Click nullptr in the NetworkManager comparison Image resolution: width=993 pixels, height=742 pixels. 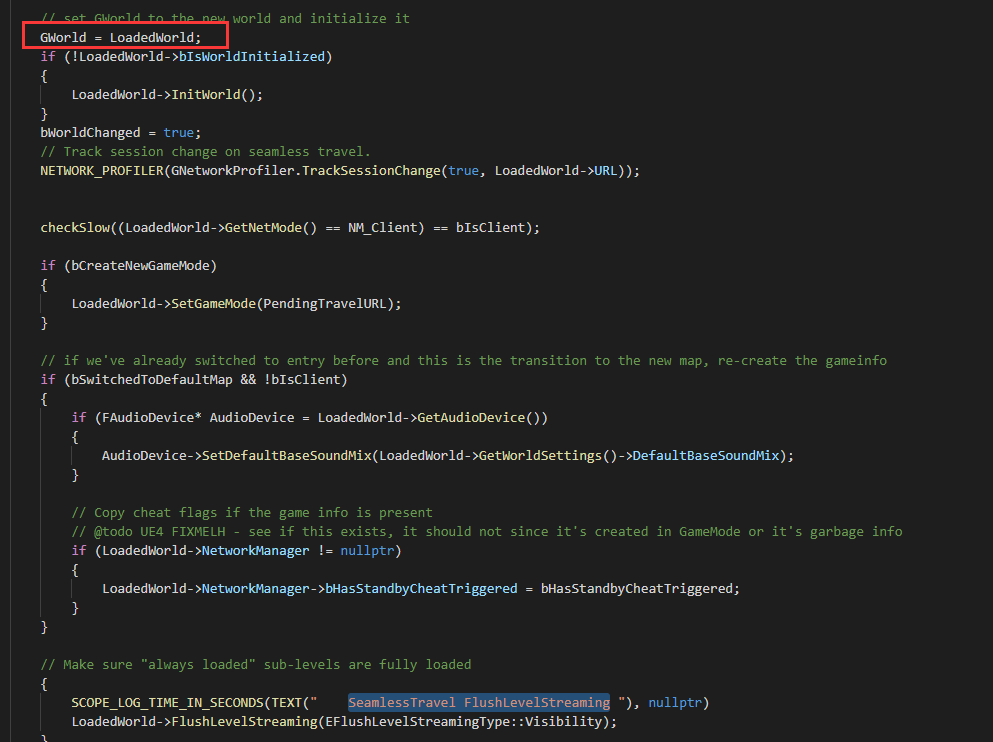[x=370, y=550]
